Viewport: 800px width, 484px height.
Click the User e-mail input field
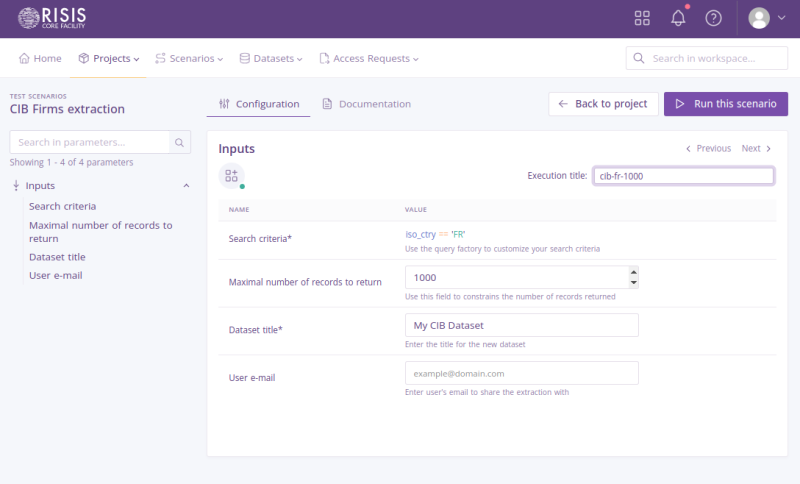click(x=521, y=373)
